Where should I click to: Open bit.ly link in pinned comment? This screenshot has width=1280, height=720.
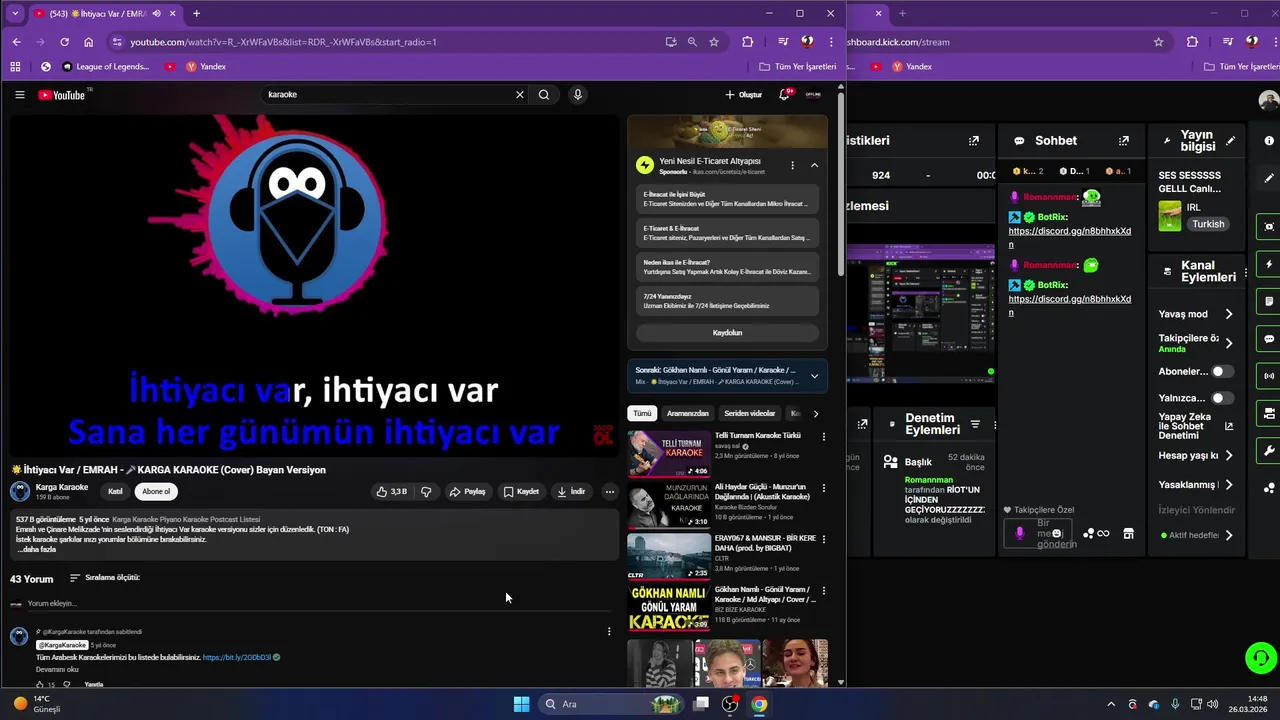[237, 657]
